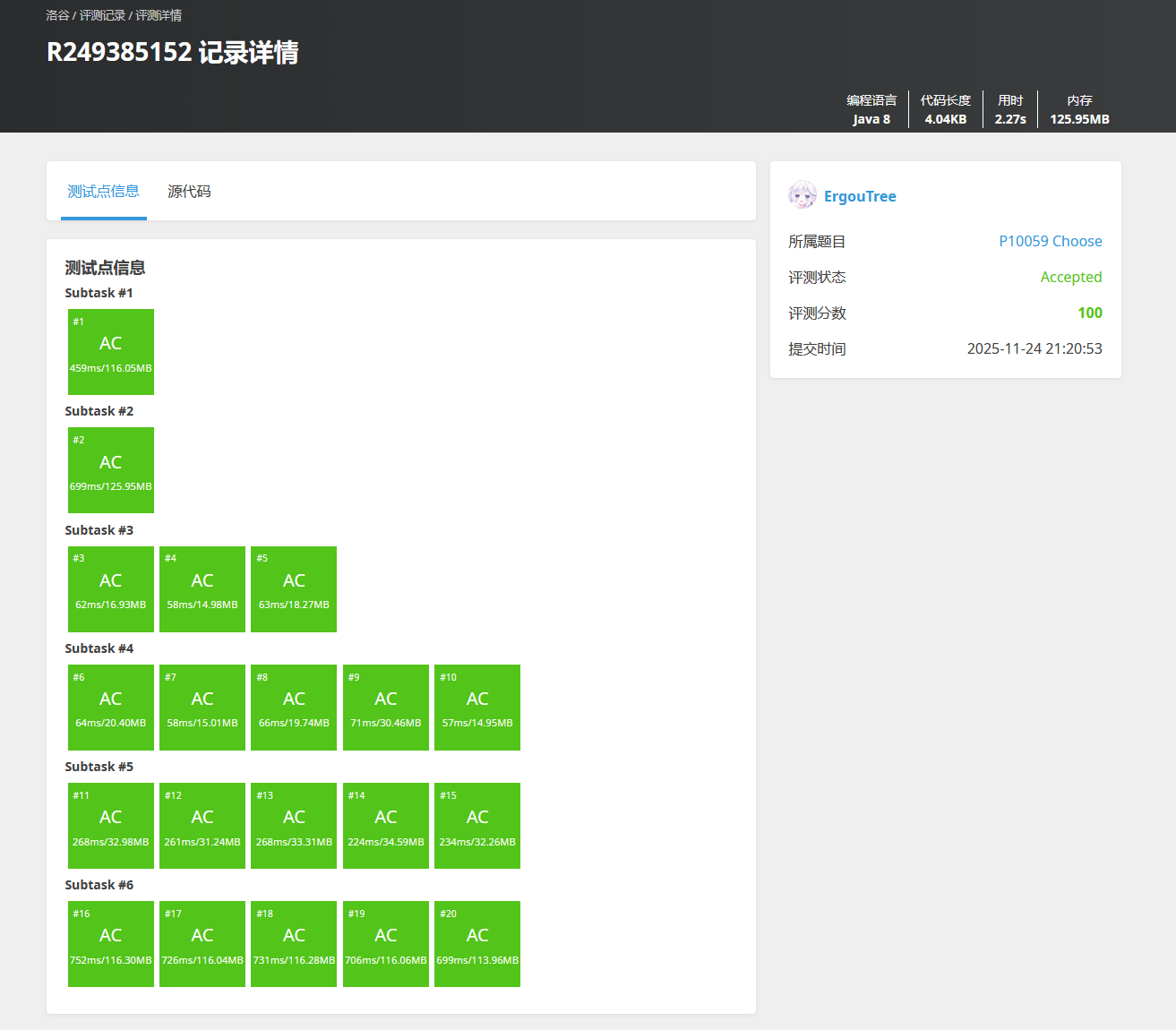Click test case #7 AC tile

[202, 708]
